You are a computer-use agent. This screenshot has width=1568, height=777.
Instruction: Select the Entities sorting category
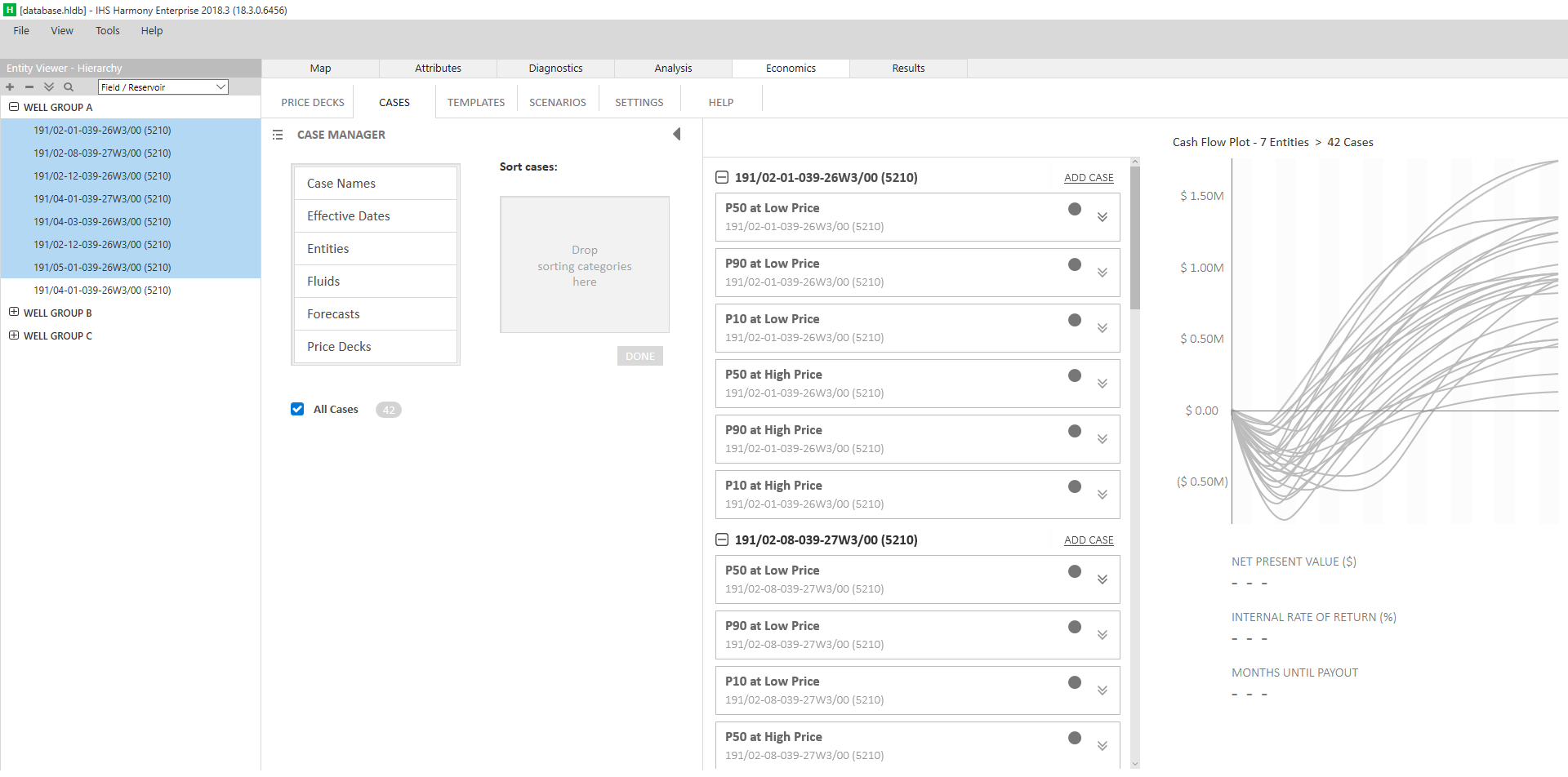pyautogui.click(x=376, y=249)
